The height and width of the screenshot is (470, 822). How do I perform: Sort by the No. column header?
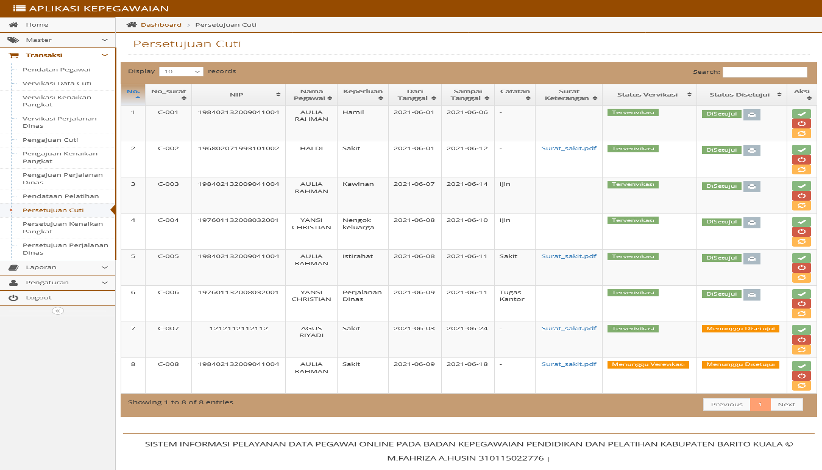click(x=133, y=95)
